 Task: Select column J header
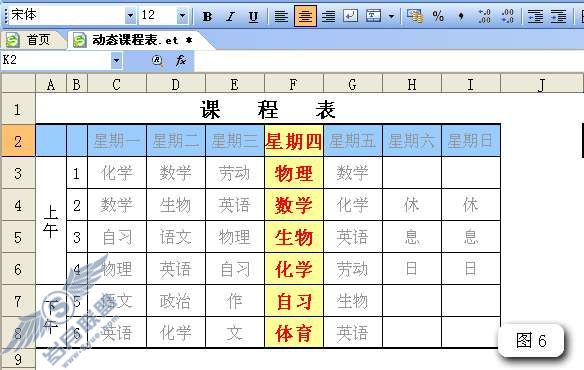tap(542, 84)
